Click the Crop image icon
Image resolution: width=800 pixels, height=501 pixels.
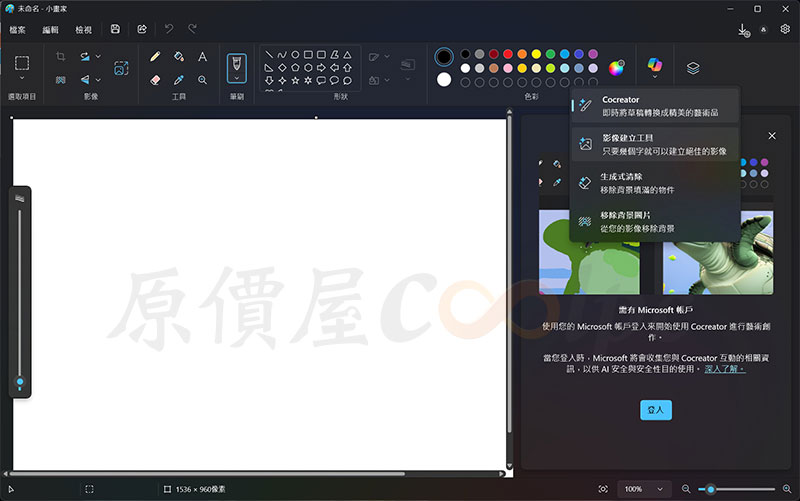pyautogui.click(x=60, y=57)
